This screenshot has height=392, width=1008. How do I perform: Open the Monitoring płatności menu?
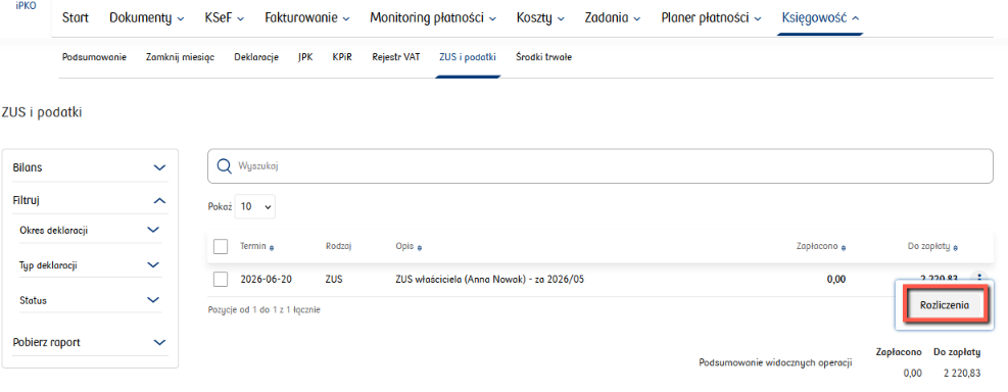pyautogui.click(x=433, y=19)
